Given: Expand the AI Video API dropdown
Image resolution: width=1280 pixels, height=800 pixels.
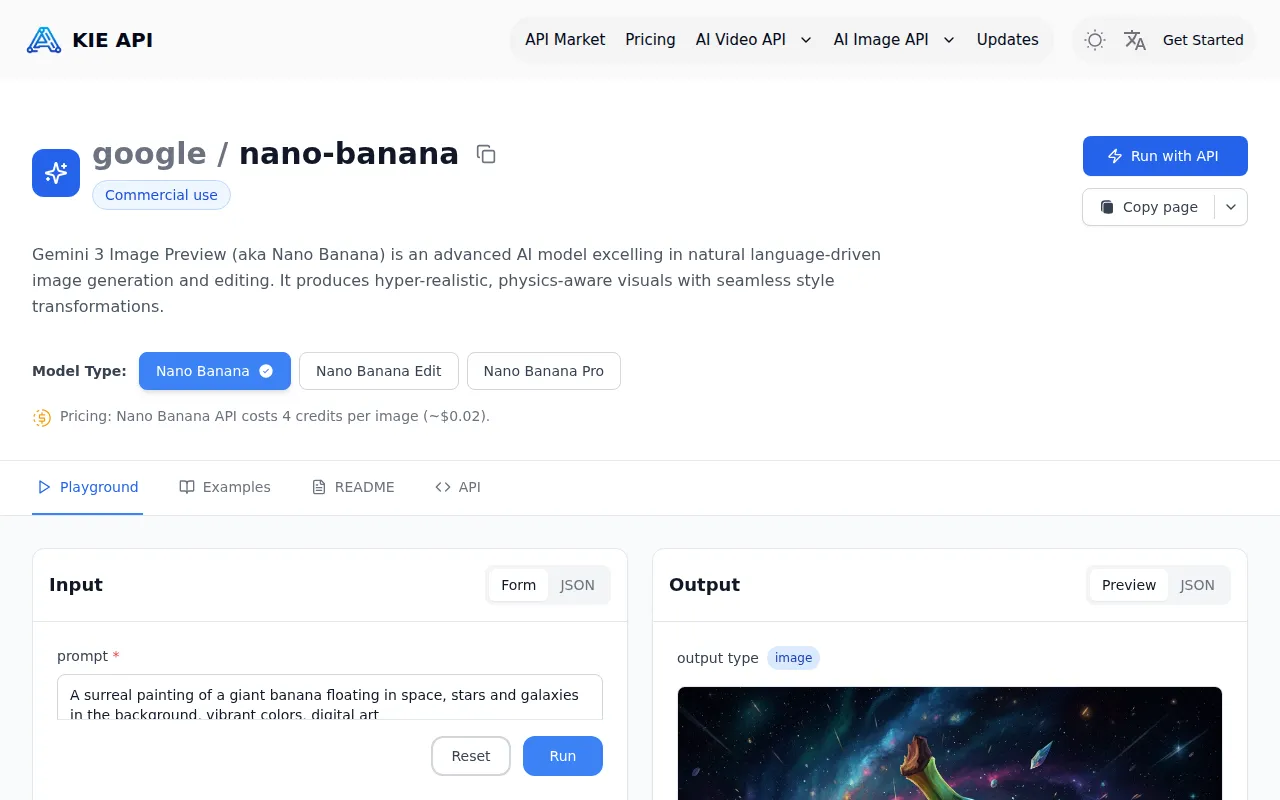Looking at the screenshot, I should click(806, 40).
